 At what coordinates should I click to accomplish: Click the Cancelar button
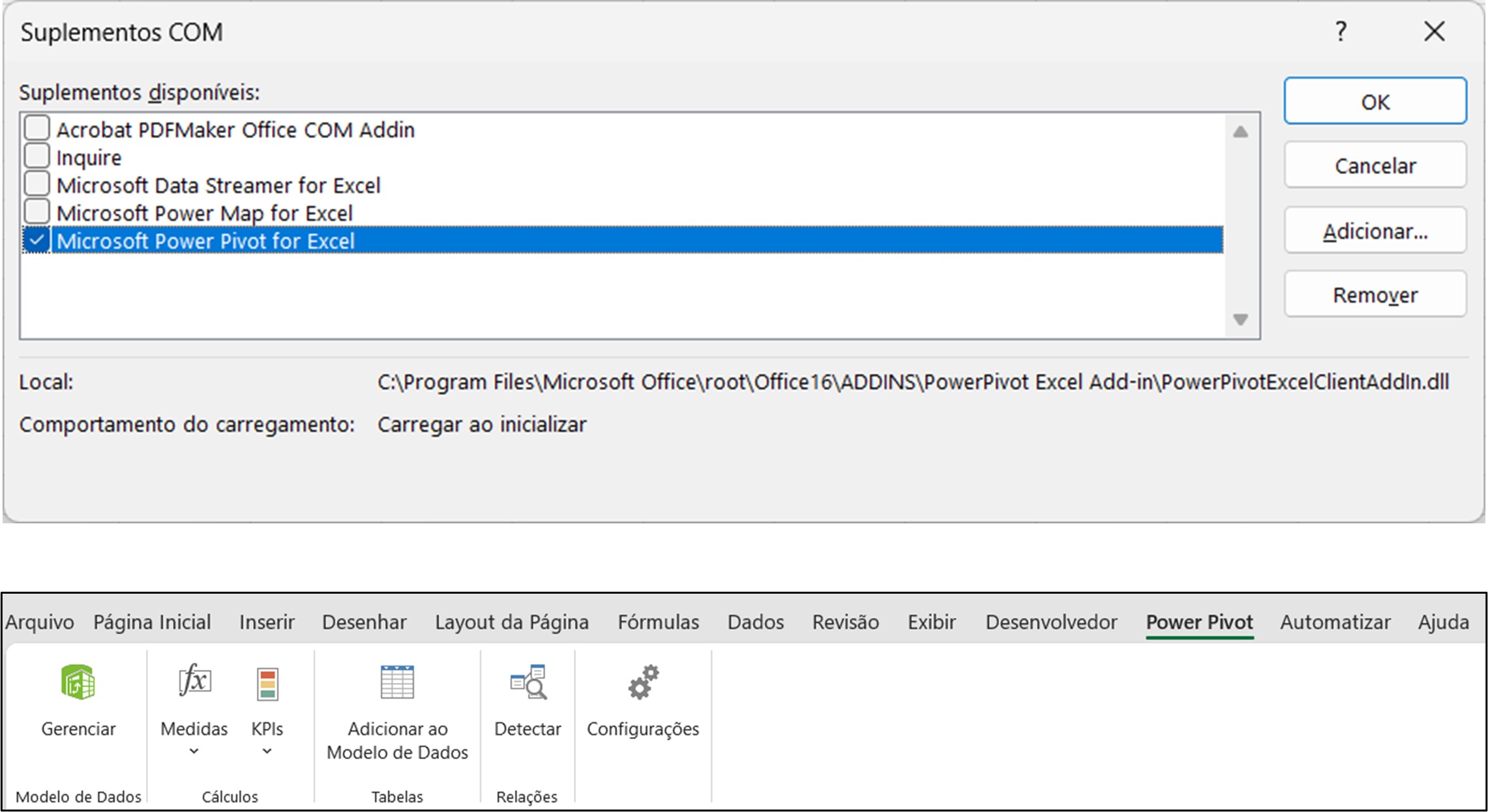(1375, 166)
